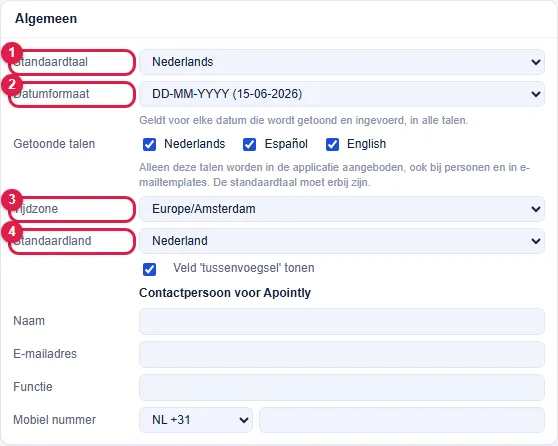Open the Standaardland dropdown showing Nederland
The image size is (558, 446).
(342, 241)
